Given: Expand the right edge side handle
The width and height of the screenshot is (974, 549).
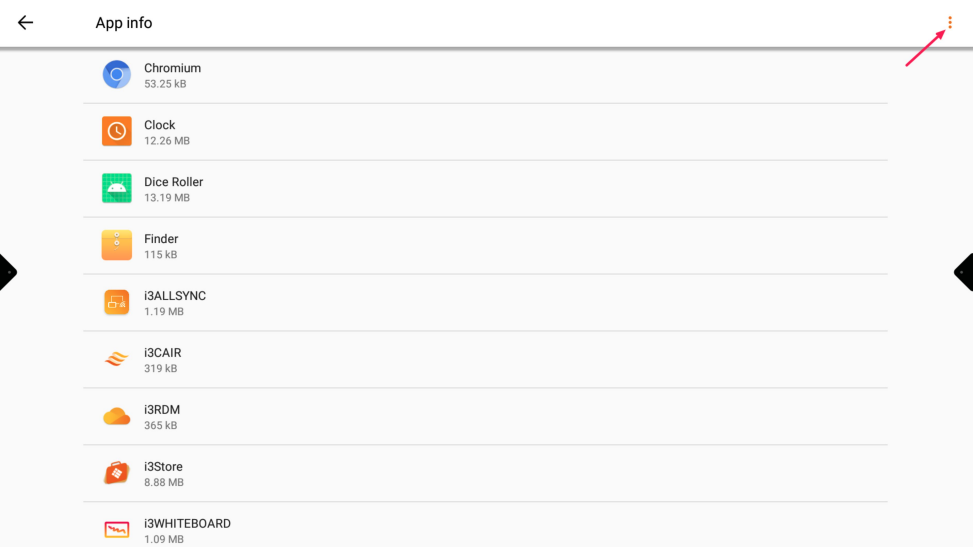Looking at the screenshot, I should (x=965, y=272).
